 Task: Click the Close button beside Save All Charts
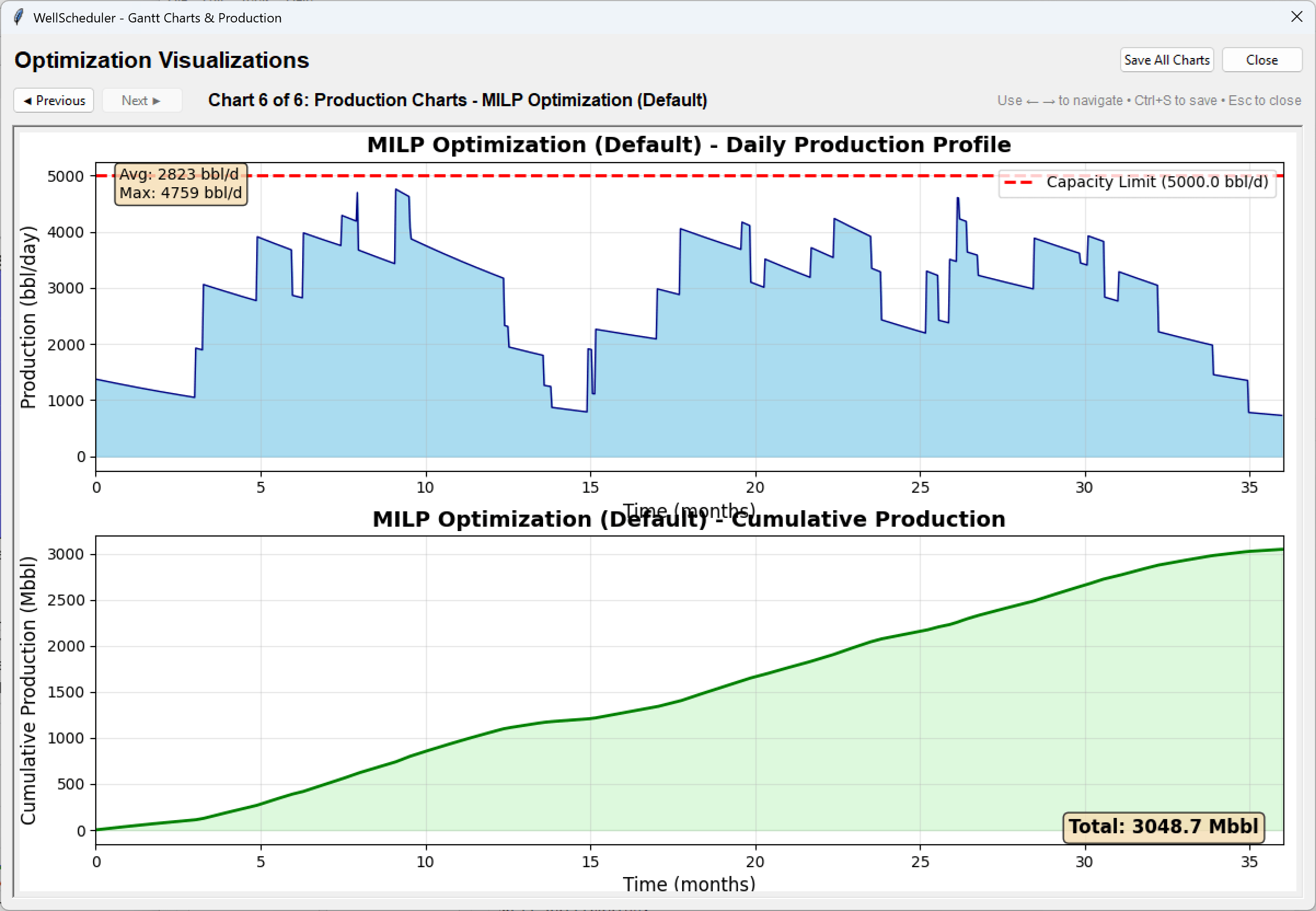[1262, 60]
